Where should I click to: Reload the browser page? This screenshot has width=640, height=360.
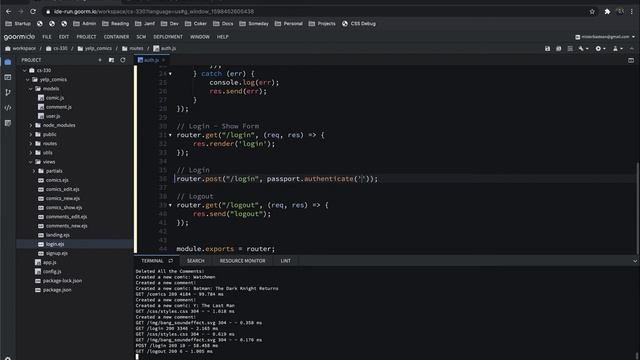[x=33, y=11]
